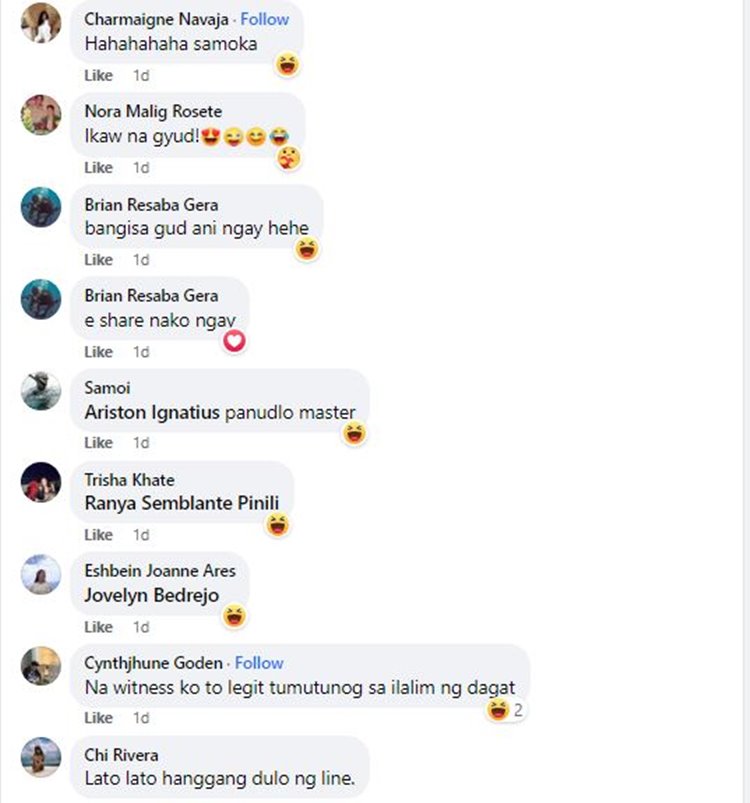The height and width of the screenshot is (803, 750).
Task: Like Samoi's panudlo master comment
Action: (98, 442)
